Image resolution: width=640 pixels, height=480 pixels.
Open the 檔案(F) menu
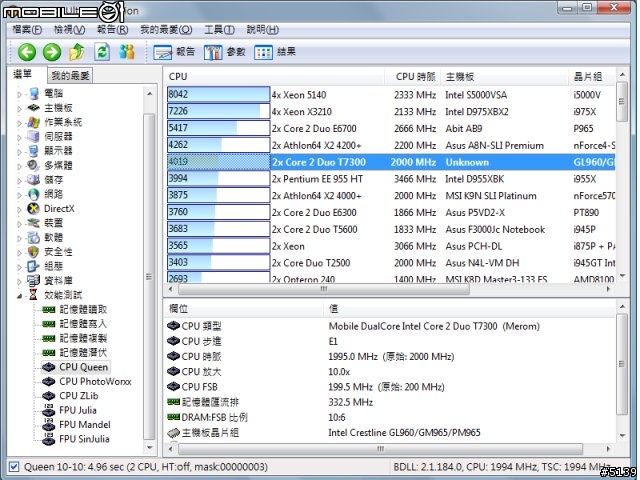coord(27,30)
